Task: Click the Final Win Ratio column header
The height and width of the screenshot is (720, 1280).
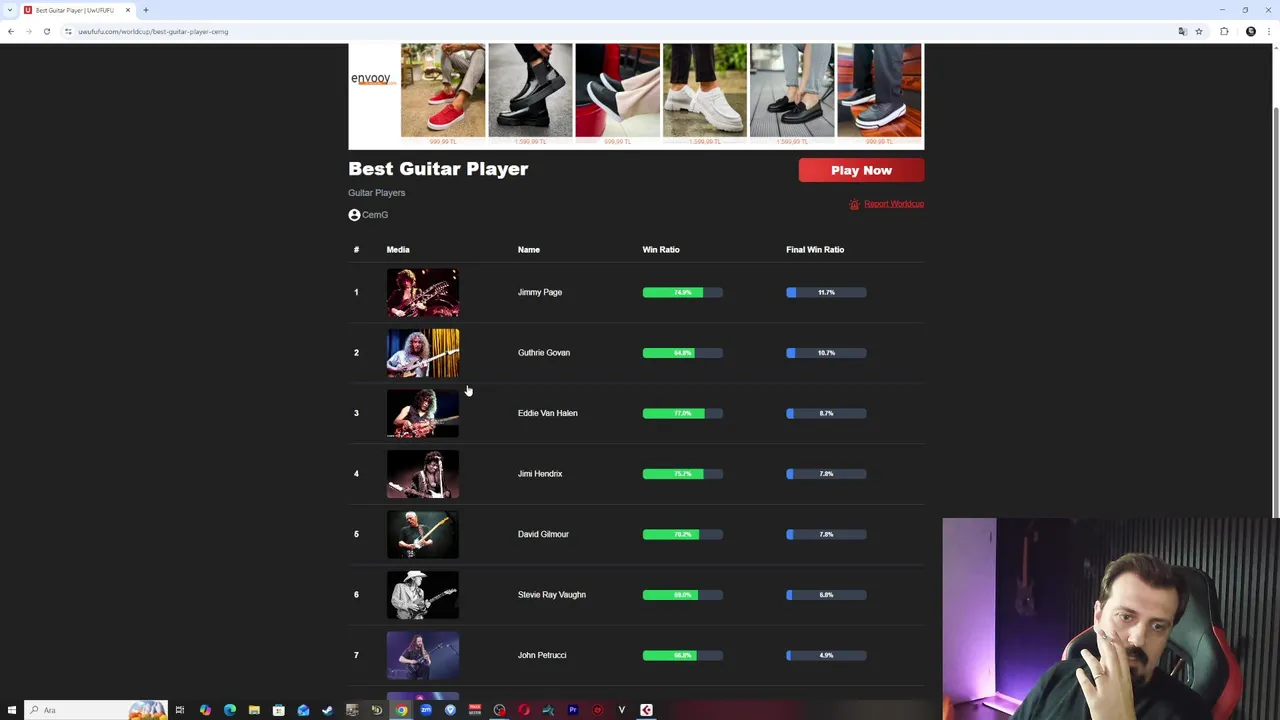Action: 815,250
